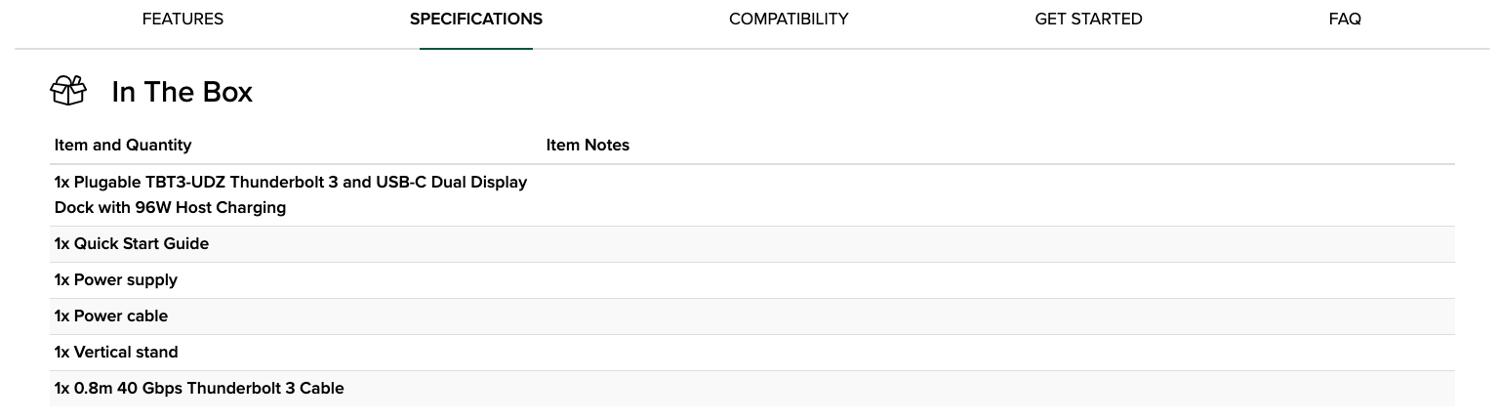Click the open box icon
The height and width of the screenshot is (420, 1500).
pyautogui.click(x=68, y=91)
